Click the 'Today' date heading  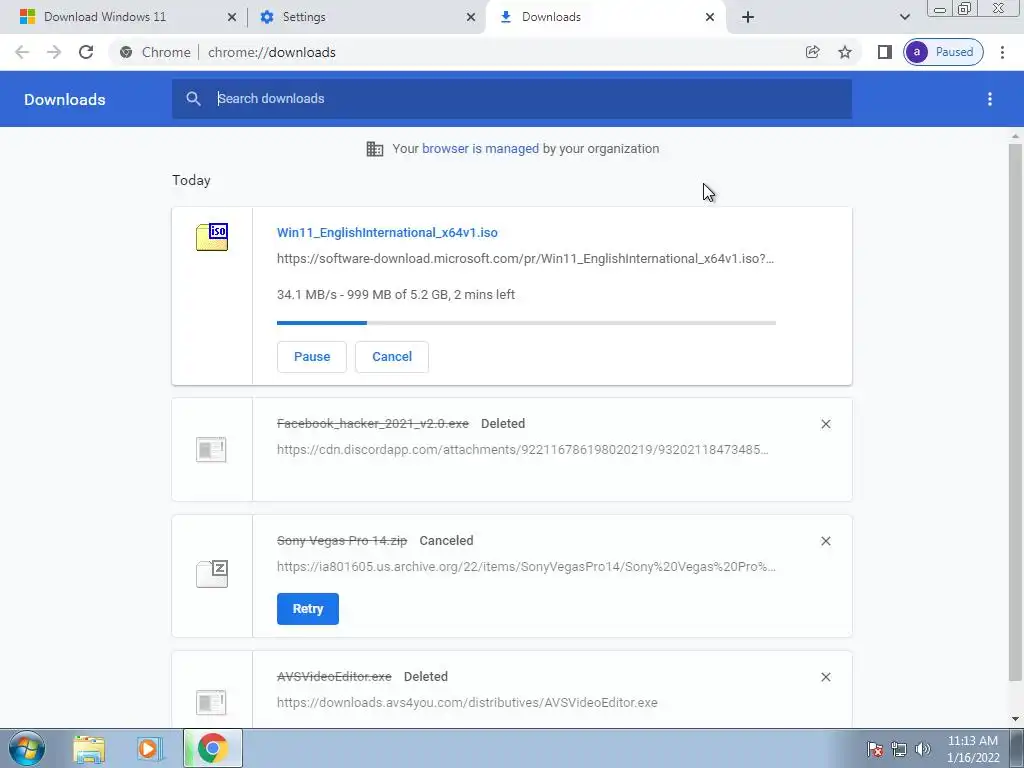191,181
